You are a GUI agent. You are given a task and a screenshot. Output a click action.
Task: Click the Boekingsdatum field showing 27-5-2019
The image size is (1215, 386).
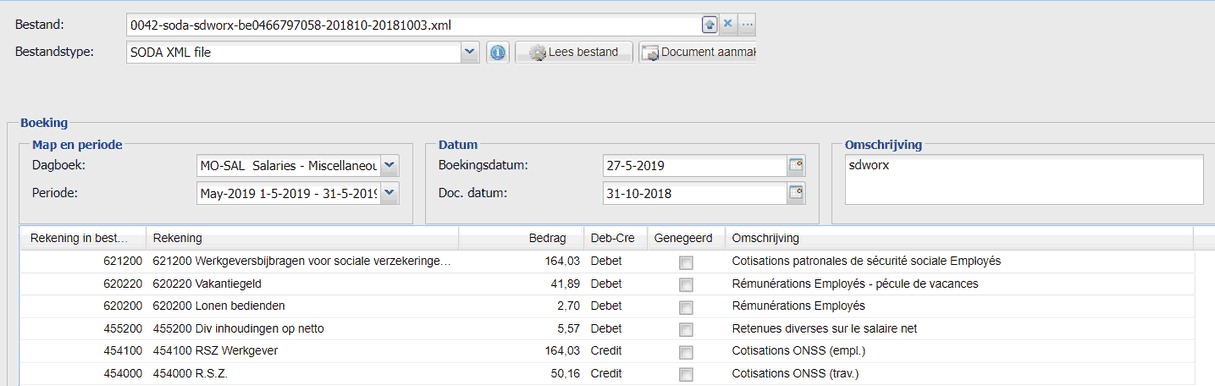click(x=695, y=165)
